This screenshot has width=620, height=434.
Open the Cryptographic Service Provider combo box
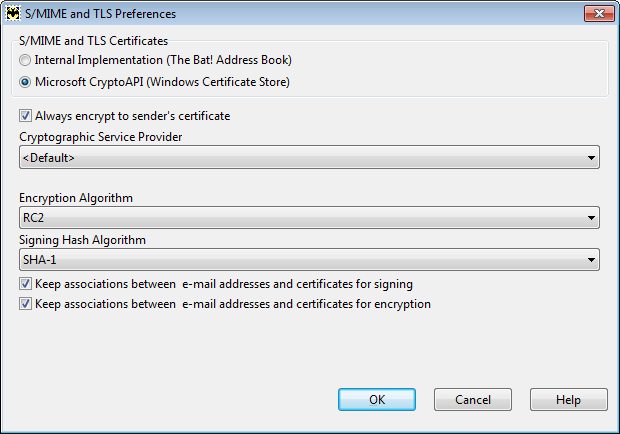[309, 157]
